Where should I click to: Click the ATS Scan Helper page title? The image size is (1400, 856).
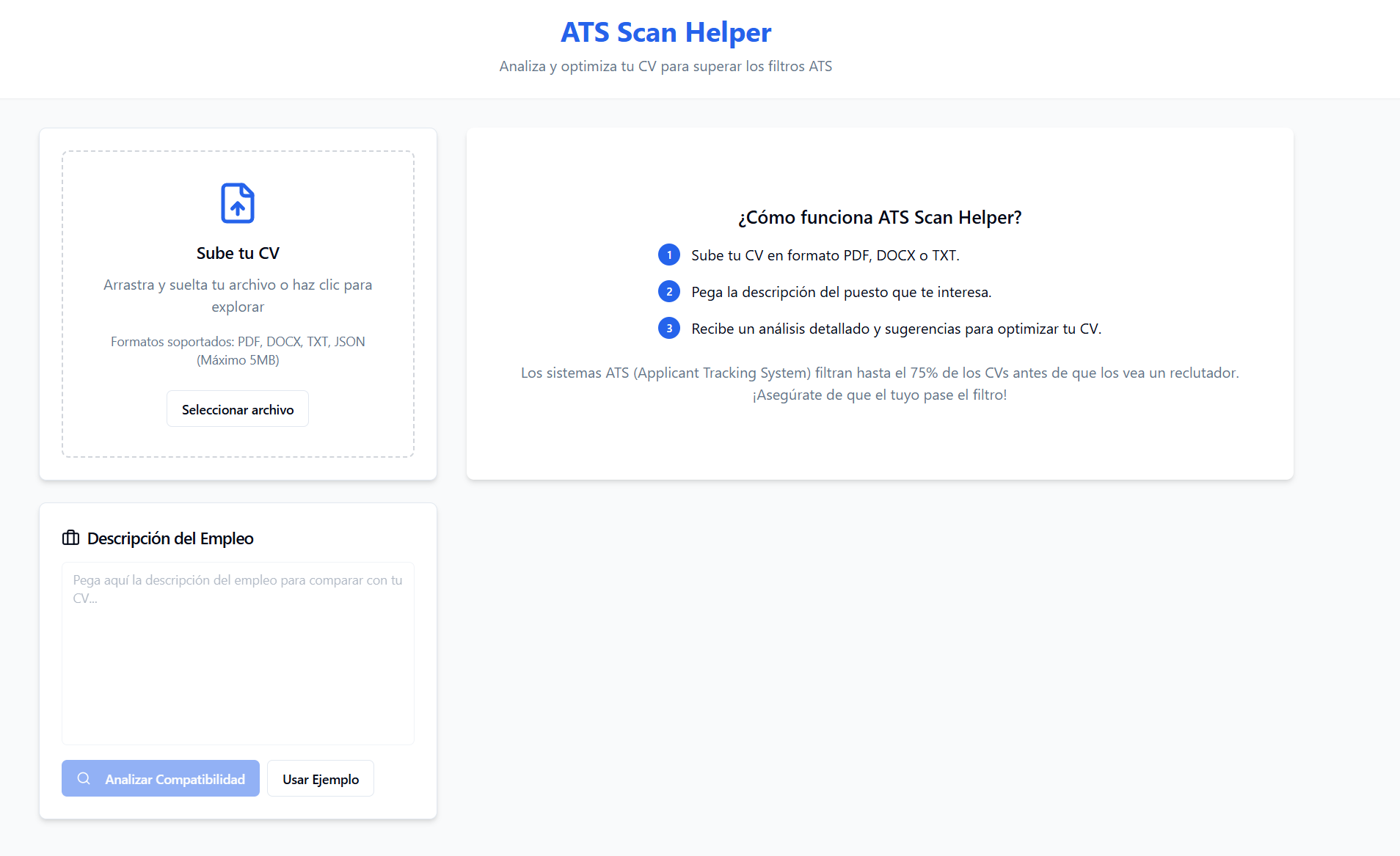[x=665, y=32]
